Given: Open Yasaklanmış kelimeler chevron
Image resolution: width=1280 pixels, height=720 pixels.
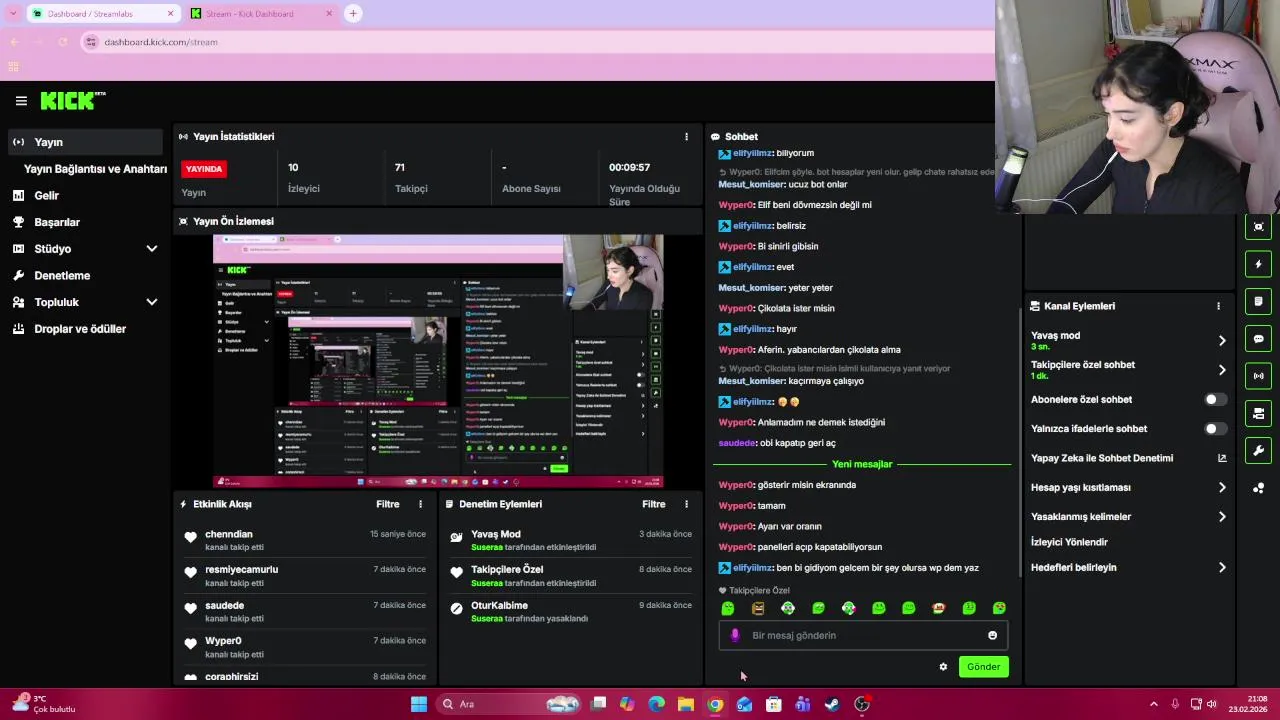Looking at the screenshot, I should pyautogui.click(x=1222, y=517).
